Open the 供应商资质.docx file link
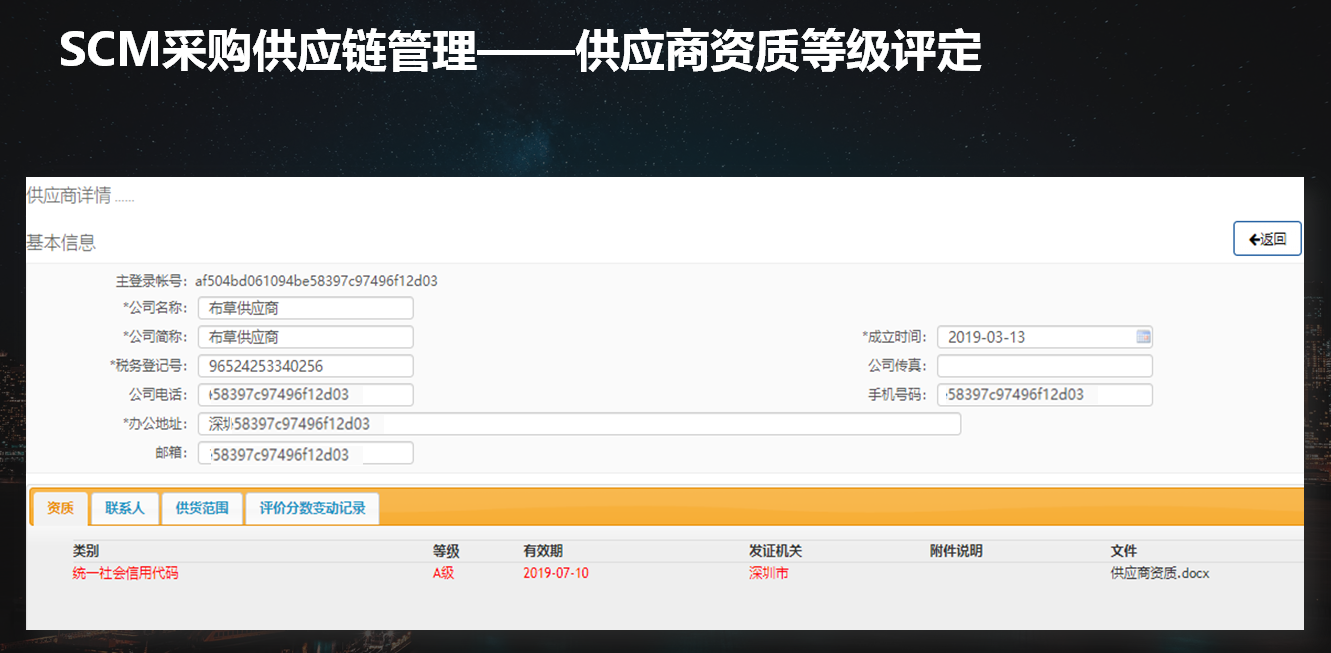 pyautogui.click(x=1159, y=574)
